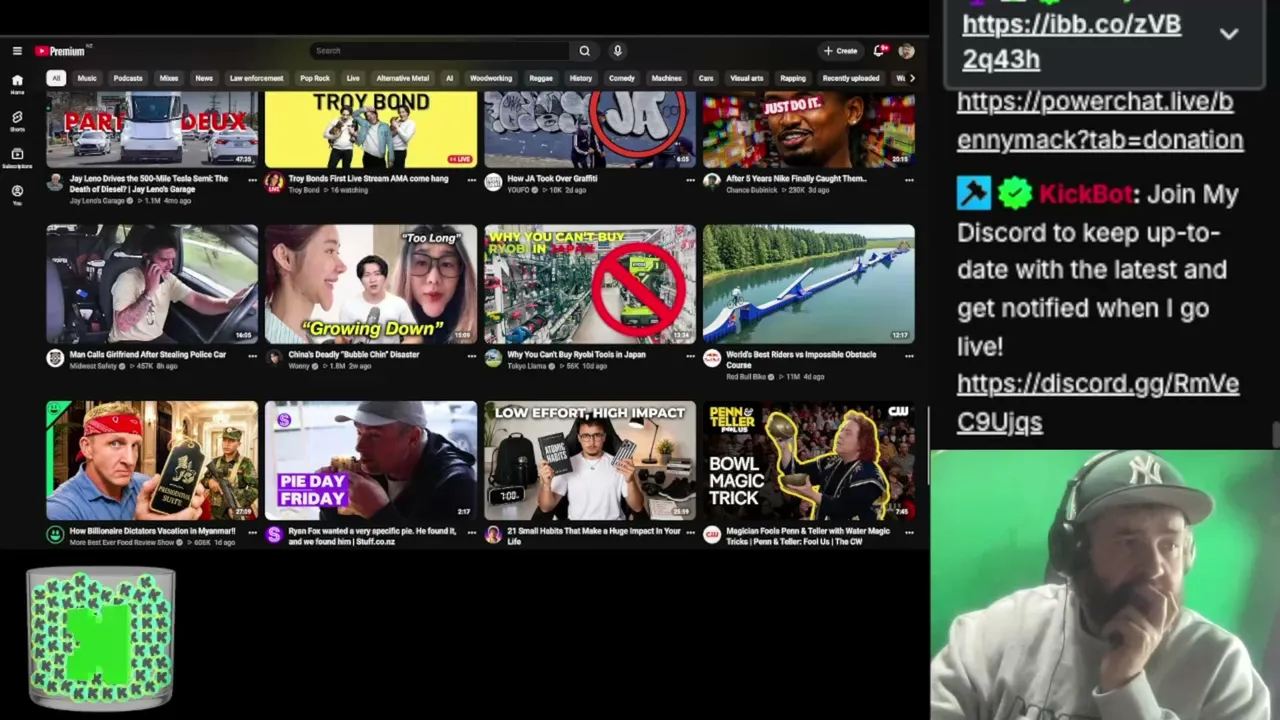Select the Reggae filter chip
The height and width of the screenshot is (720, 1280).
(541, 78)
